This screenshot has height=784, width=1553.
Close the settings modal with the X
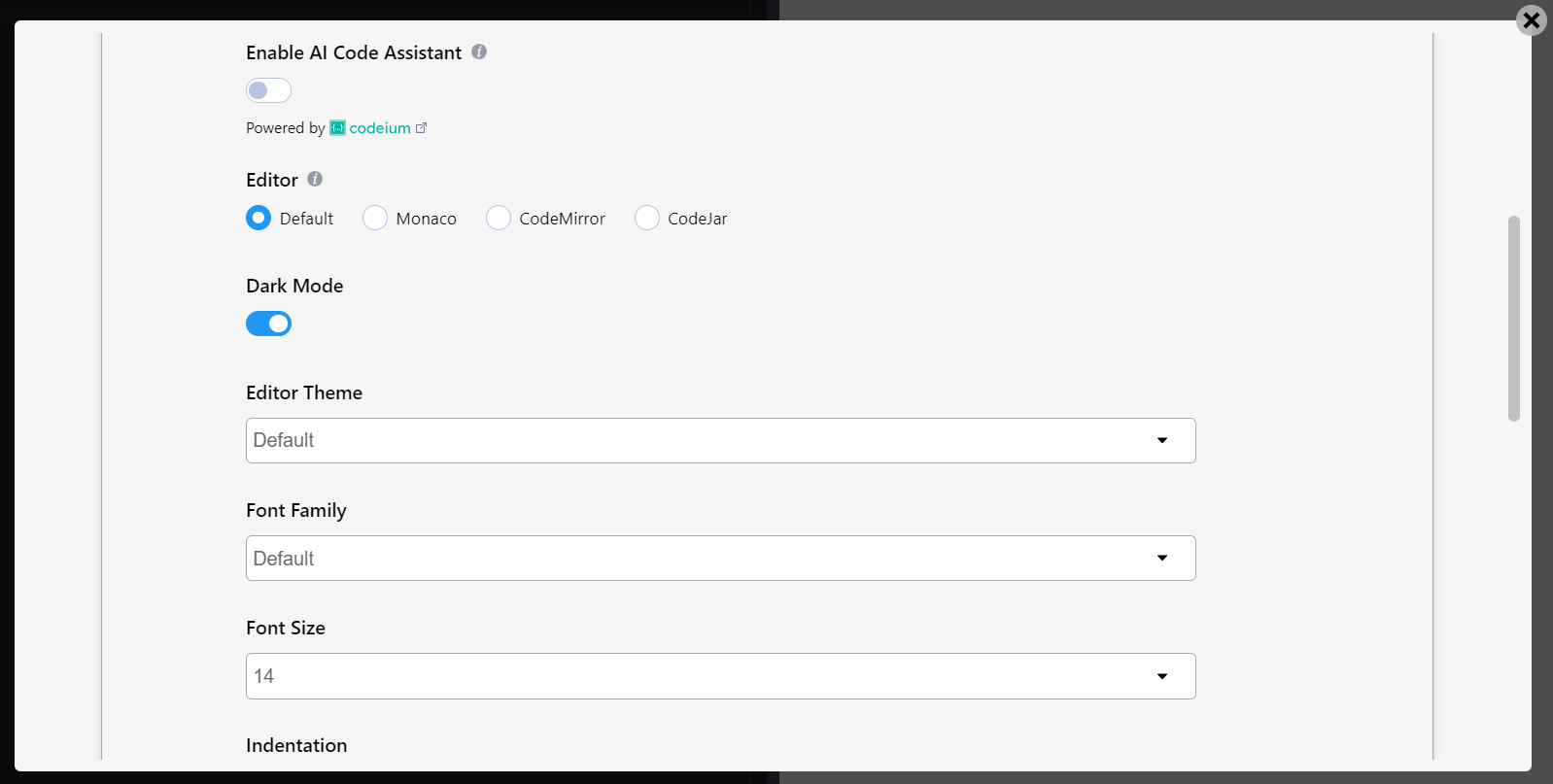tap(1531, 20)
